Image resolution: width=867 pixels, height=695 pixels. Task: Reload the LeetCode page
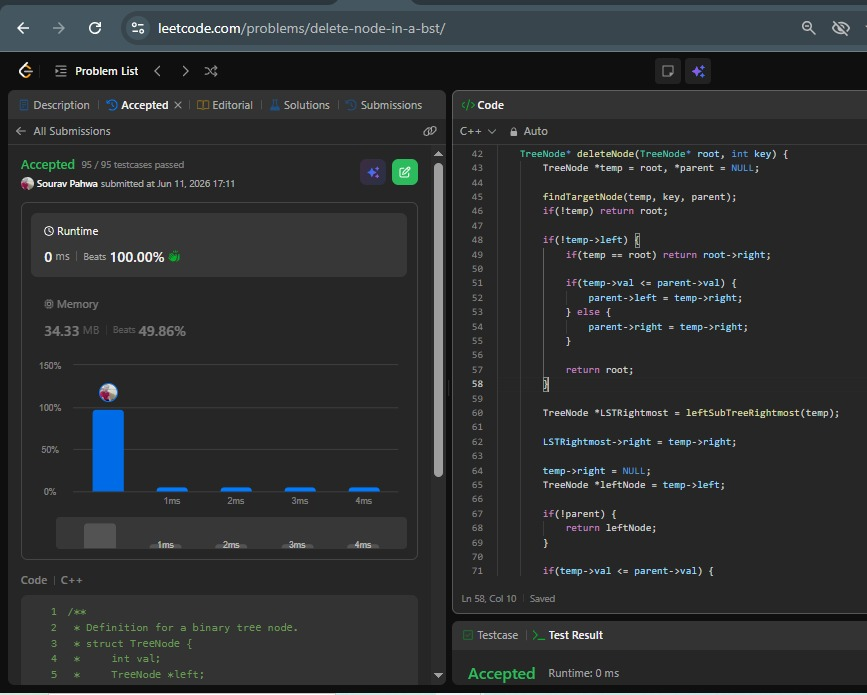pos(95,28)
